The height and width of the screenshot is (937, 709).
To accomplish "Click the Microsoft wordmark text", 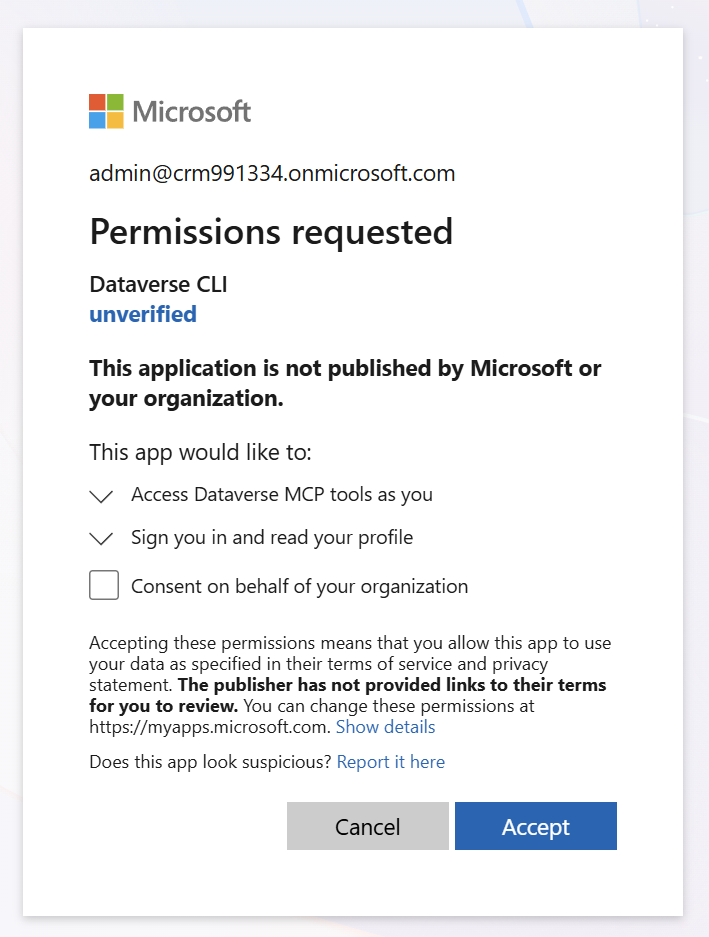I will pos(191,112).
